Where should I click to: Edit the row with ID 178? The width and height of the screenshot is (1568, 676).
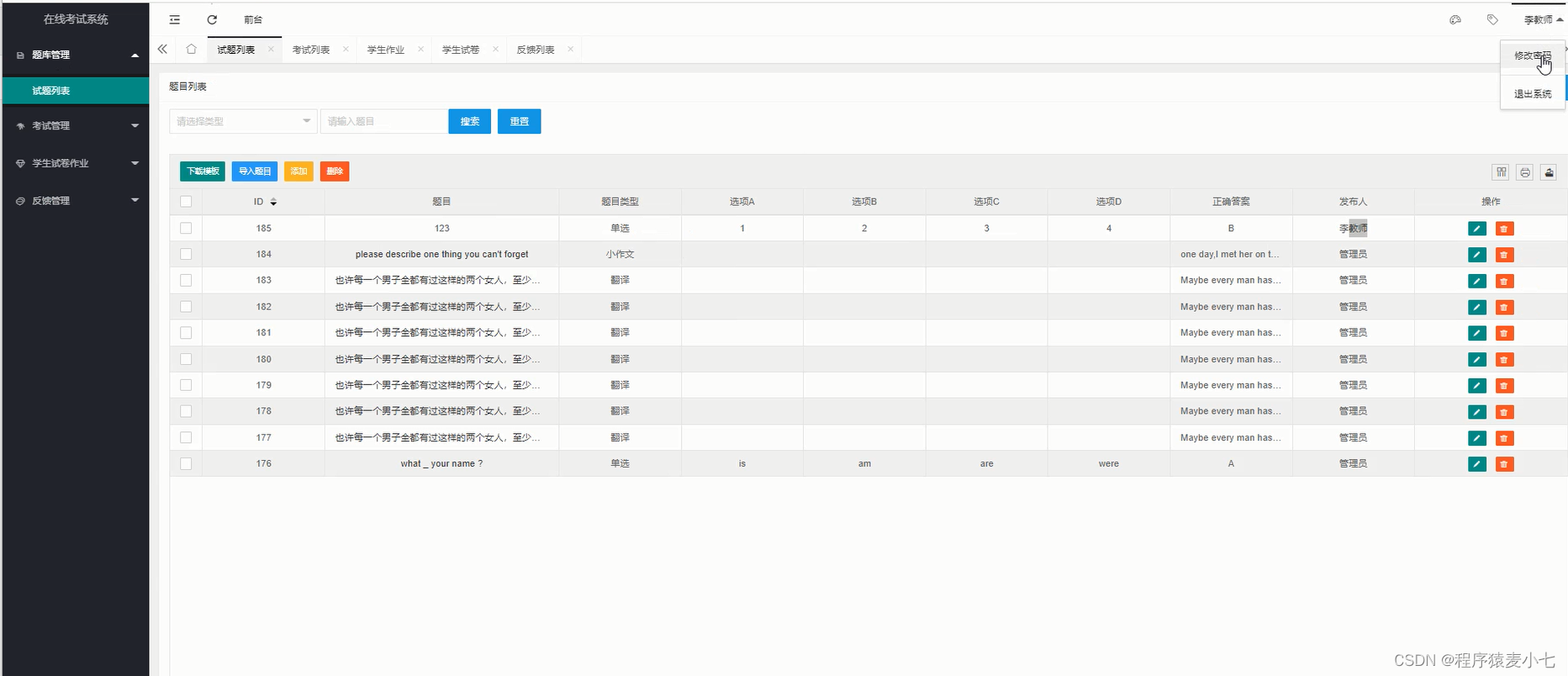pos(1477,412)
